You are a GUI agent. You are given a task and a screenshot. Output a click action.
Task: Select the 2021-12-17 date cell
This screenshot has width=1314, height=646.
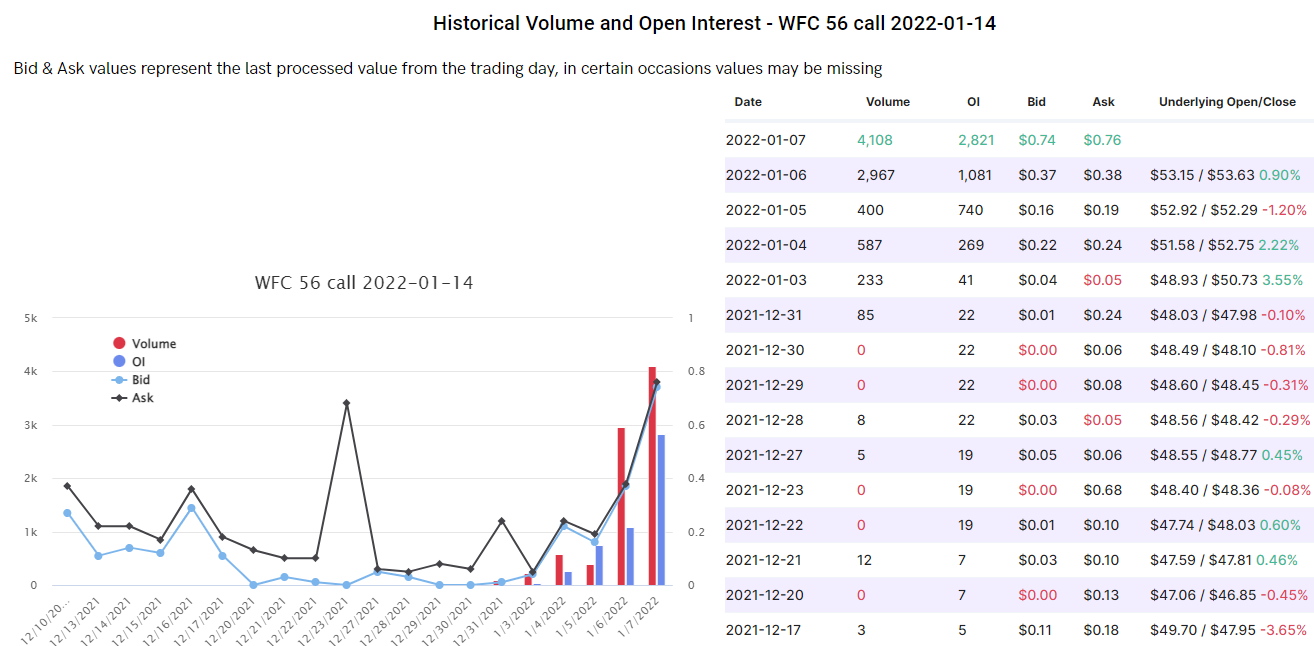click(x=766, y=630)
